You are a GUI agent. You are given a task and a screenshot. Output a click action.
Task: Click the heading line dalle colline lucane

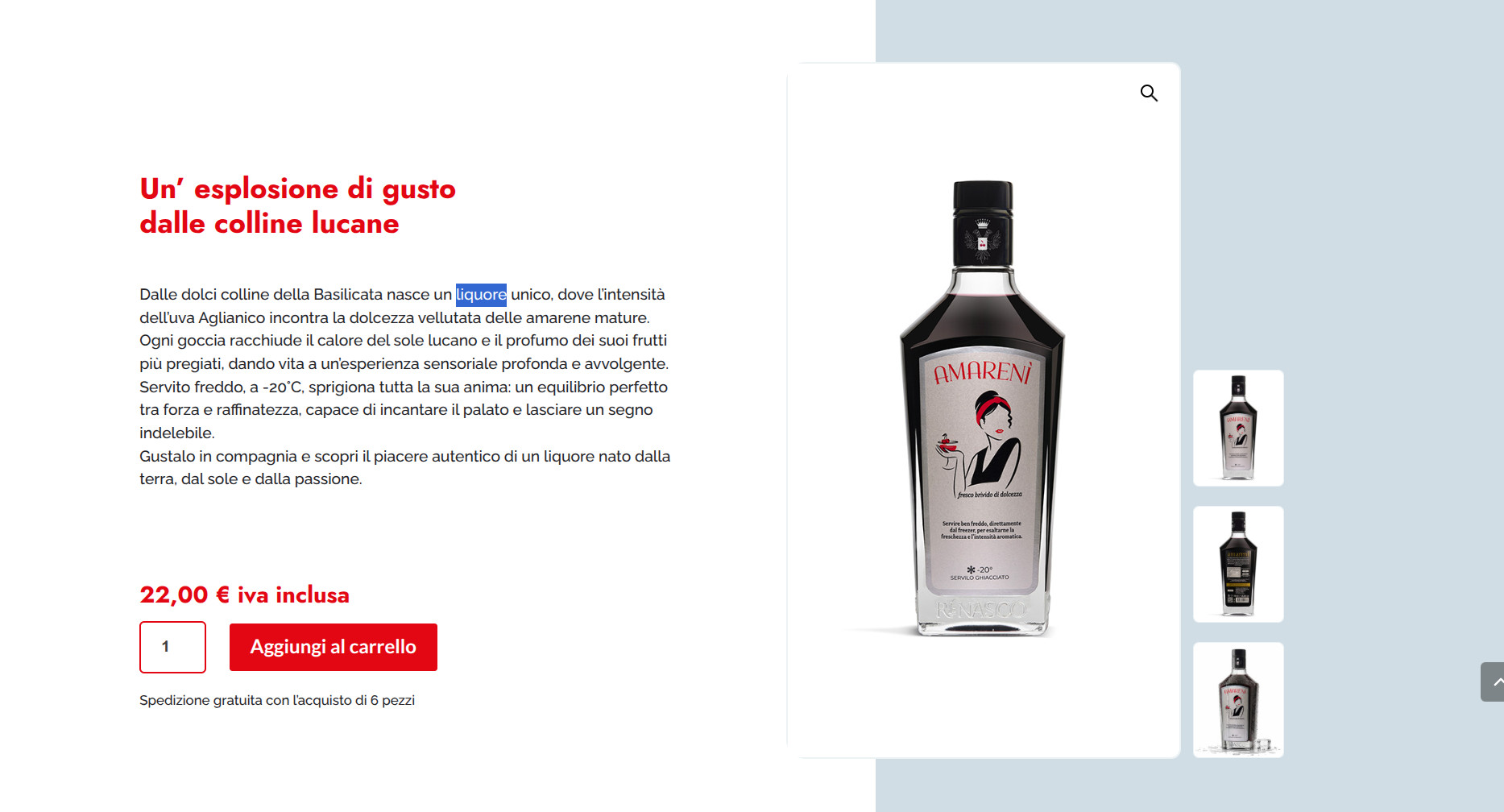(269, 223)
